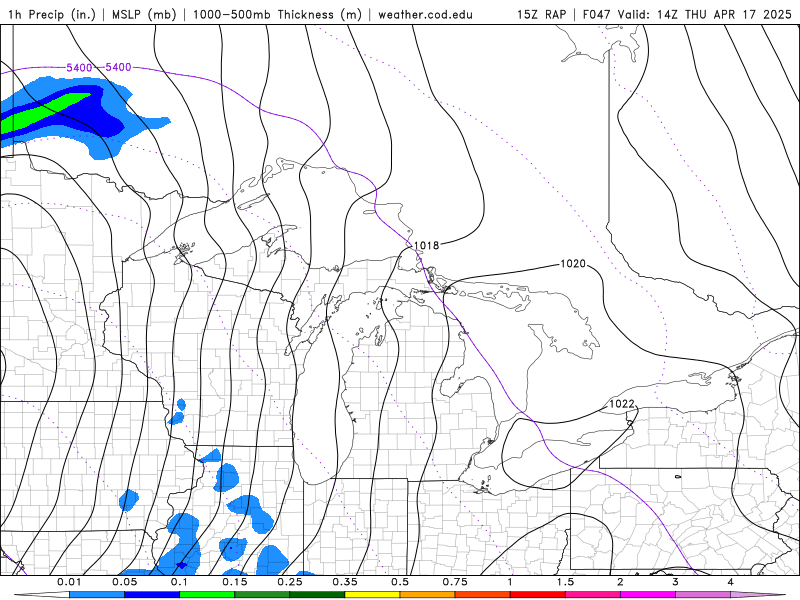Click the 'MSLP (mb)' header label
Screen dimensions: 800x600
tap(144, 14)
